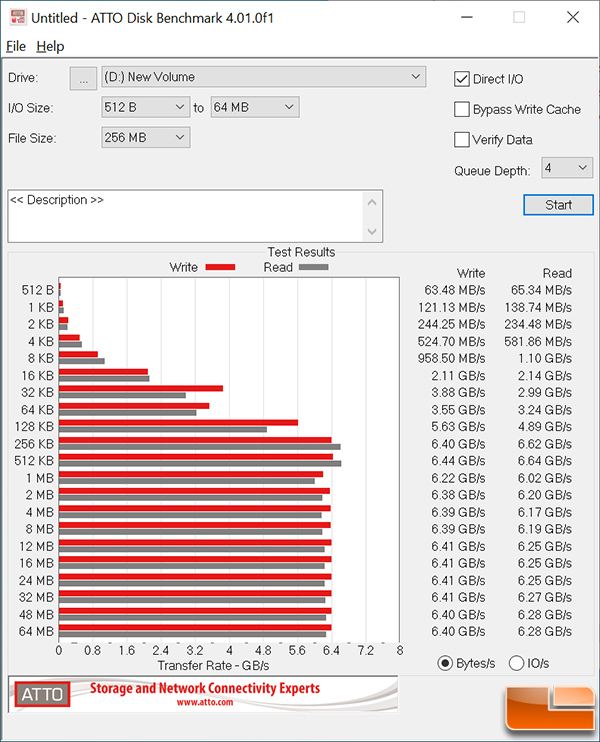Enable the Verify Data checkbox

point(461,140)
